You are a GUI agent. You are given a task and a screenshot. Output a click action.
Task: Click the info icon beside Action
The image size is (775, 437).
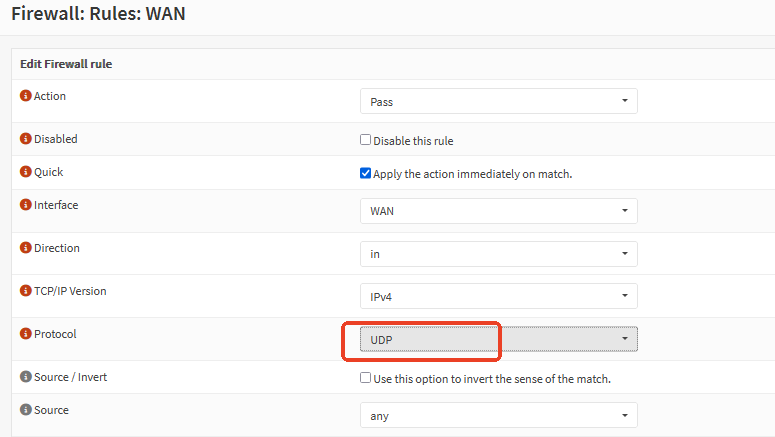26,96
